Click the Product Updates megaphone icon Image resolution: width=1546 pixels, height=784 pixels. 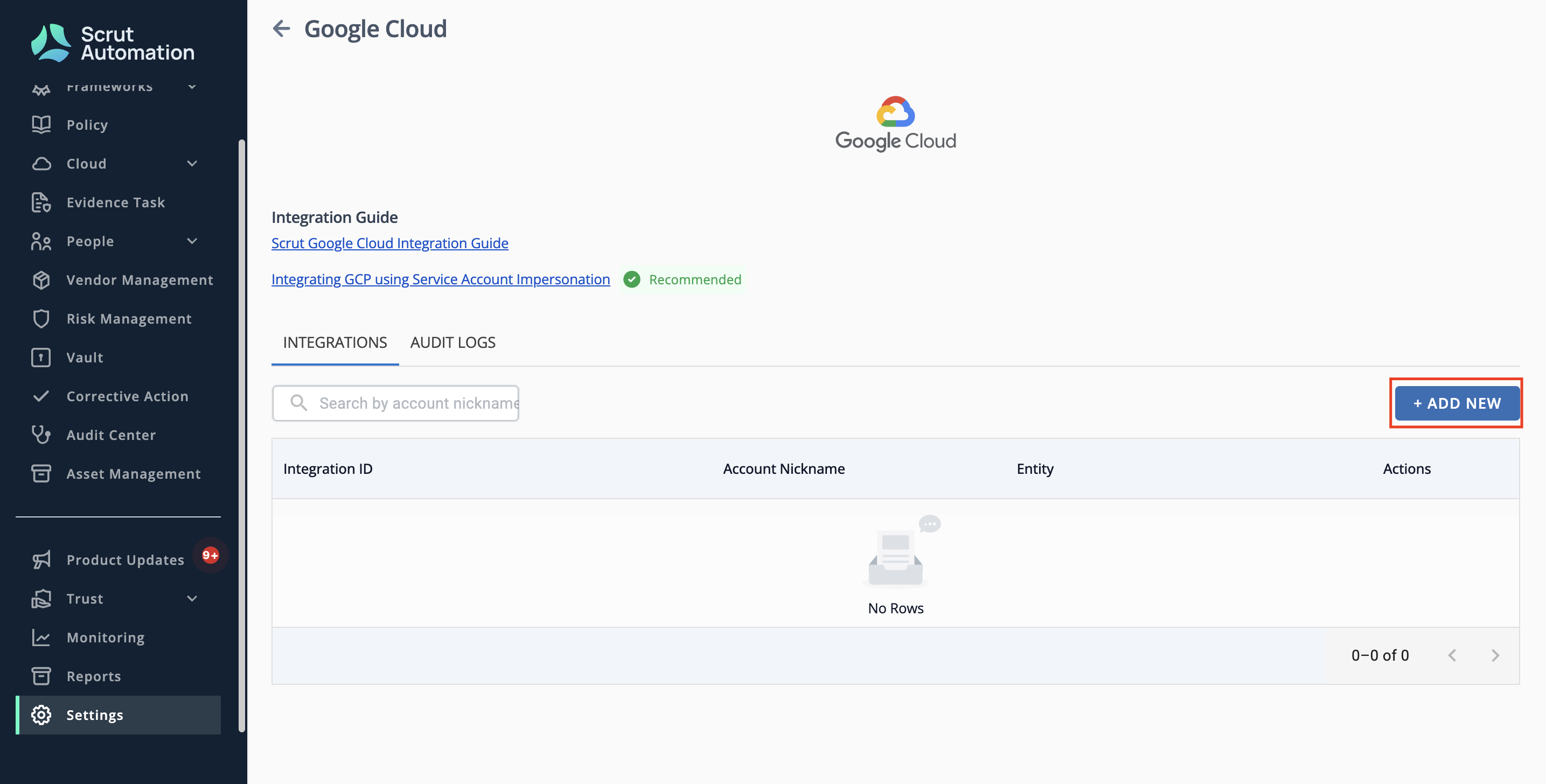click(41, 559)
